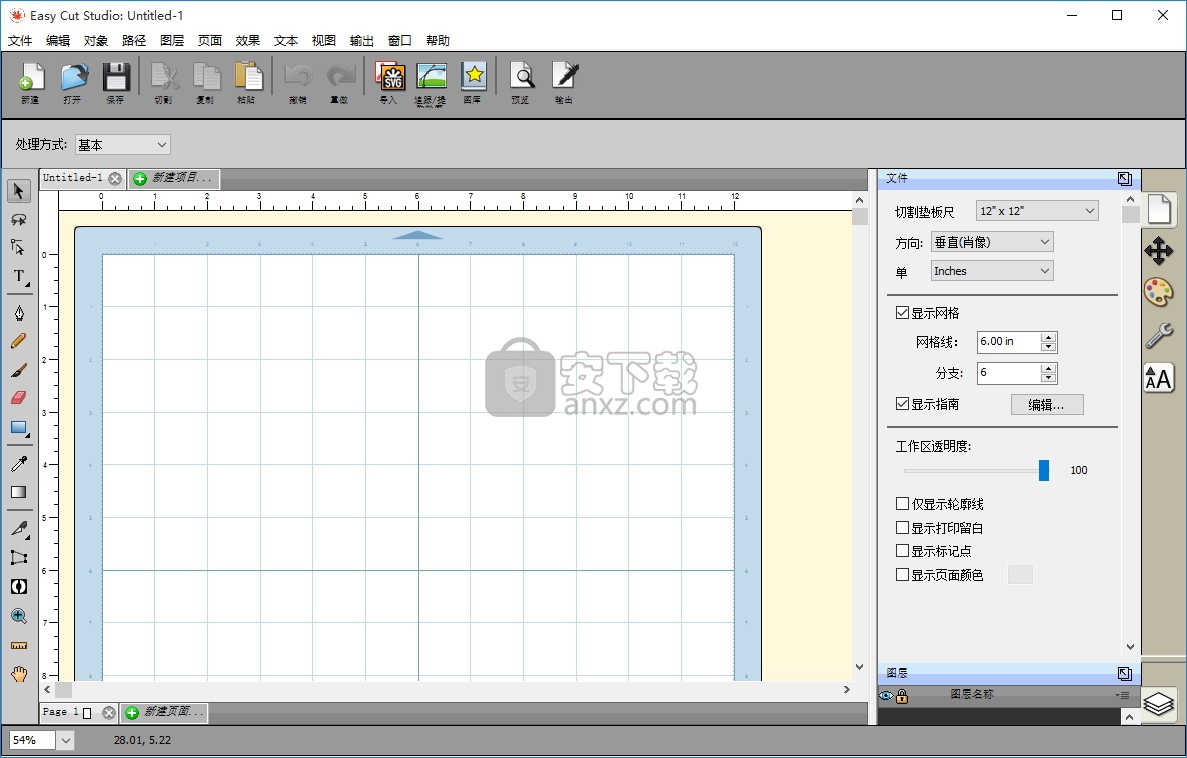Image resolution: width=1187 pixels, height=758 pixels.
Task: Adjust the 工作区透明度 slider handle
Action: click(x=1044, y=470)
